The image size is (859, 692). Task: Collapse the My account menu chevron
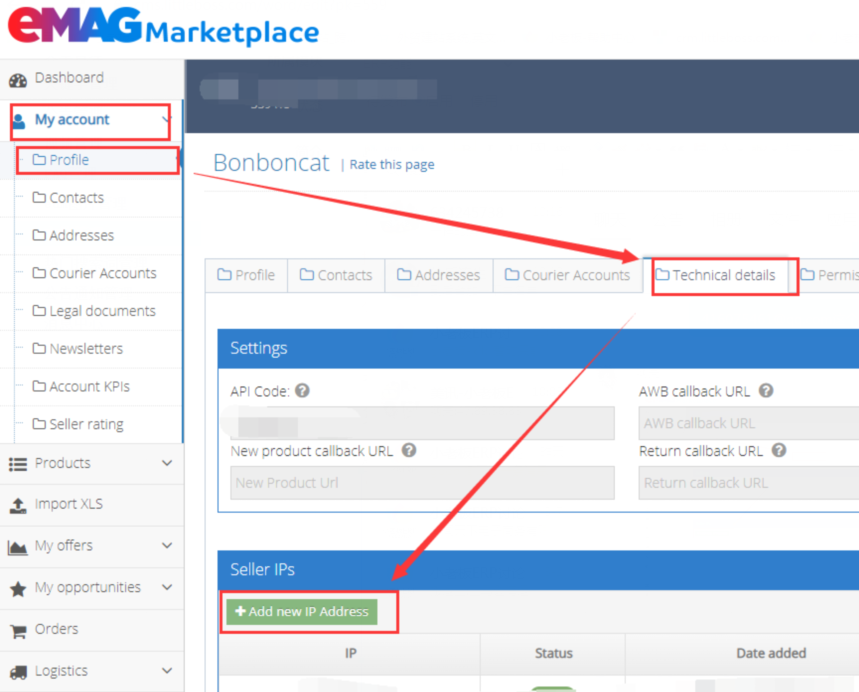tap(166, 120)
